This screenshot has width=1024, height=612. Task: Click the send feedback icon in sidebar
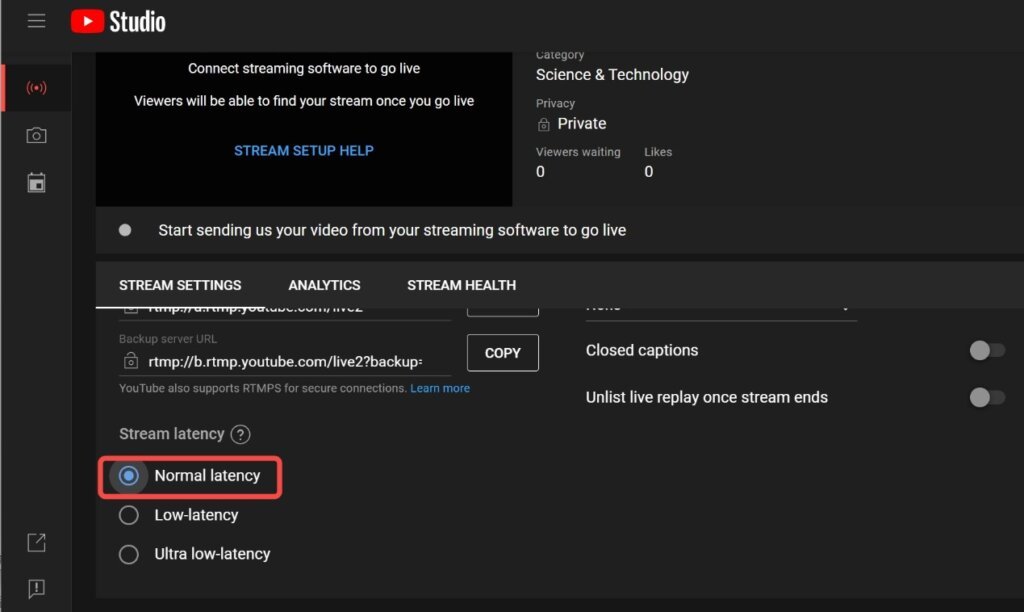pyautogui.click(x=36, y=588)
